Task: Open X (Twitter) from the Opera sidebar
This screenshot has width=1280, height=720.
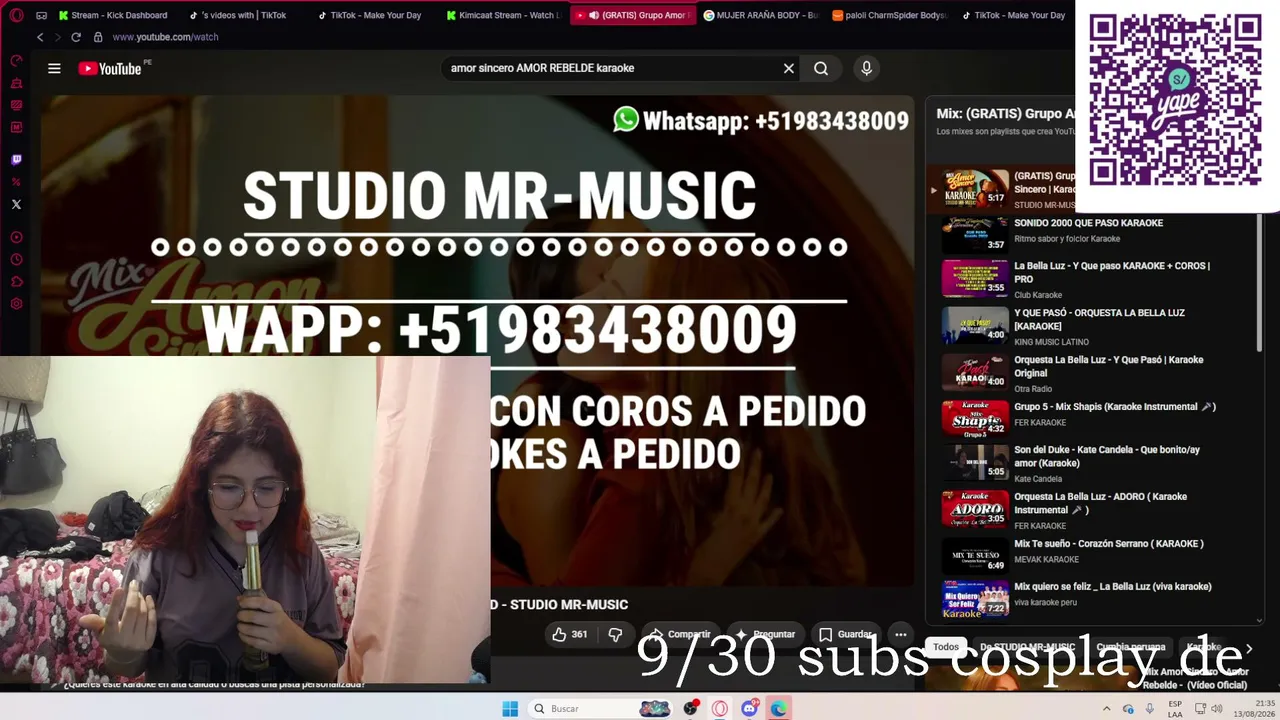Action: coord(16,204)
